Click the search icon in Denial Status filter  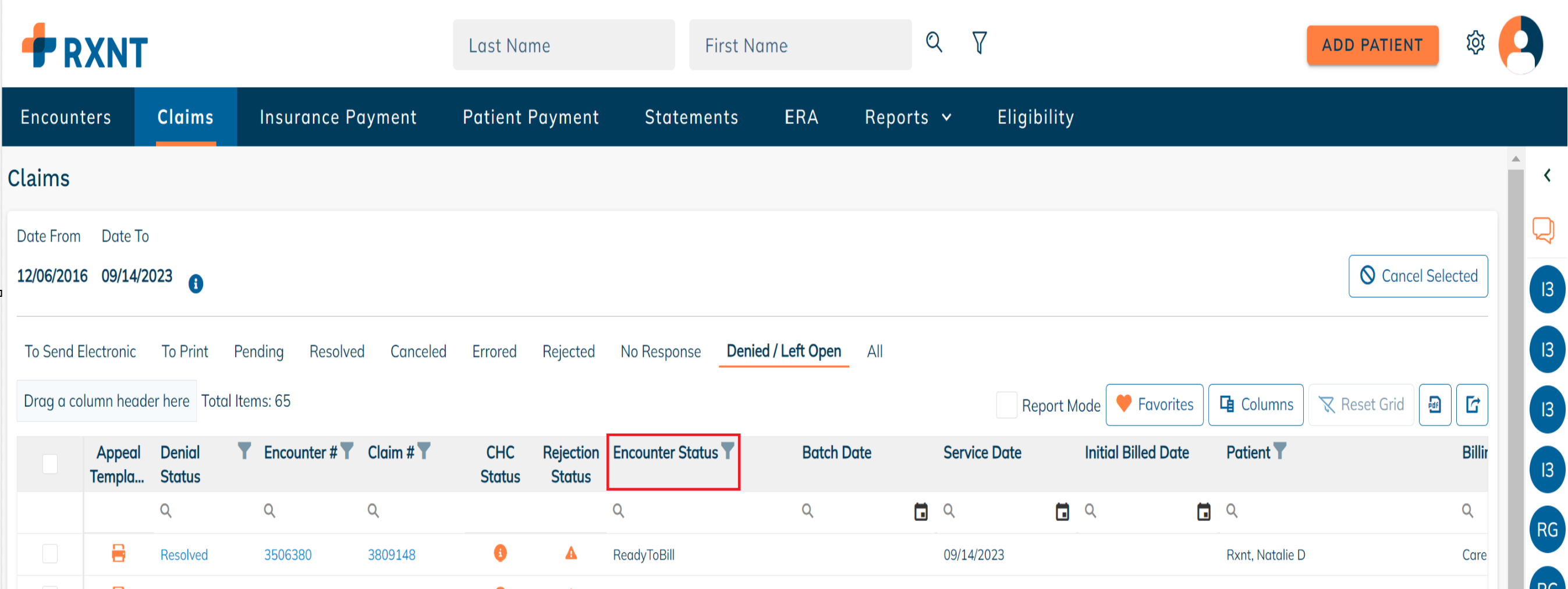165,510
